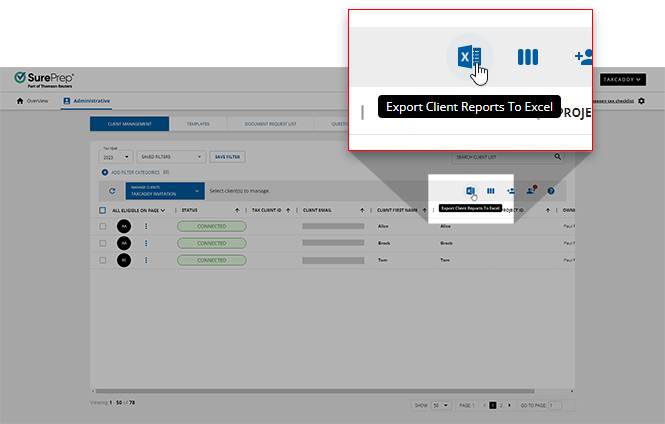
Task: Sort by Tax Client ID arrow
Action: tap(288, 210)
